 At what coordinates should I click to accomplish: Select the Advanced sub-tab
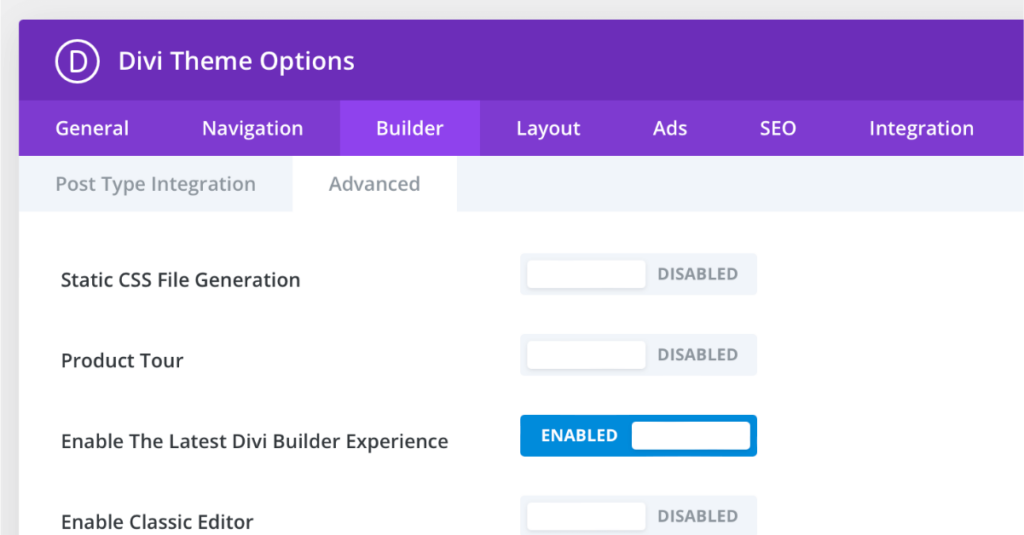pyautogui.click(x=374, y=184)
